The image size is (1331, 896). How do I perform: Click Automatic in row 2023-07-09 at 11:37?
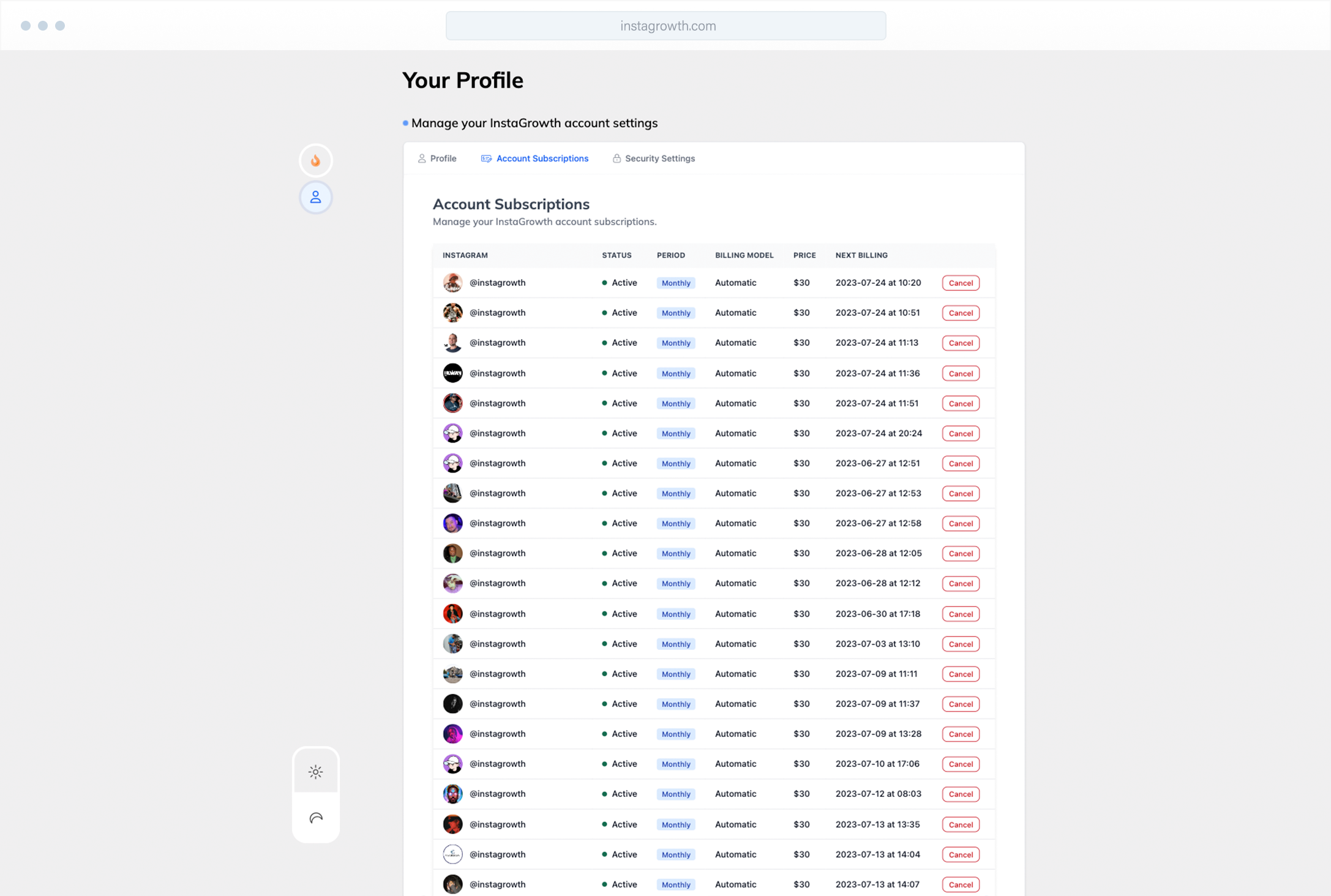[736, 704]
